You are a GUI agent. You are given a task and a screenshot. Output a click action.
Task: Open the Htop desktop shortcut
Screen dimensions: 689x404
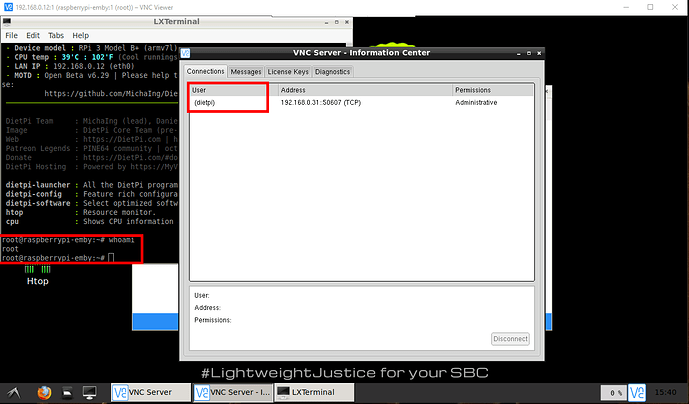pos(37,275)
